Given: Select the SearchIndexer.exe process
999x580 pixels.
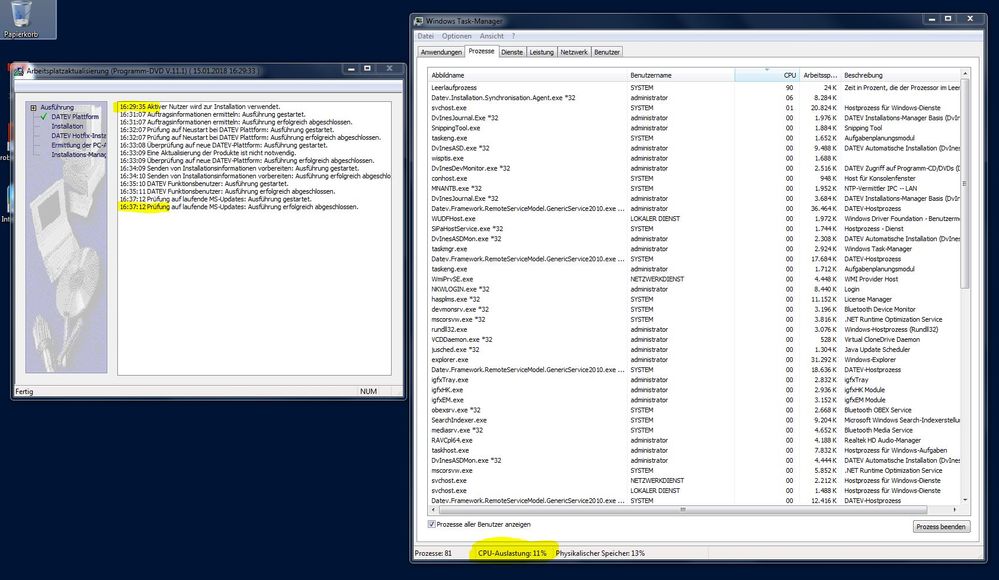Looking at the screenshot, I should pos(694,420).
